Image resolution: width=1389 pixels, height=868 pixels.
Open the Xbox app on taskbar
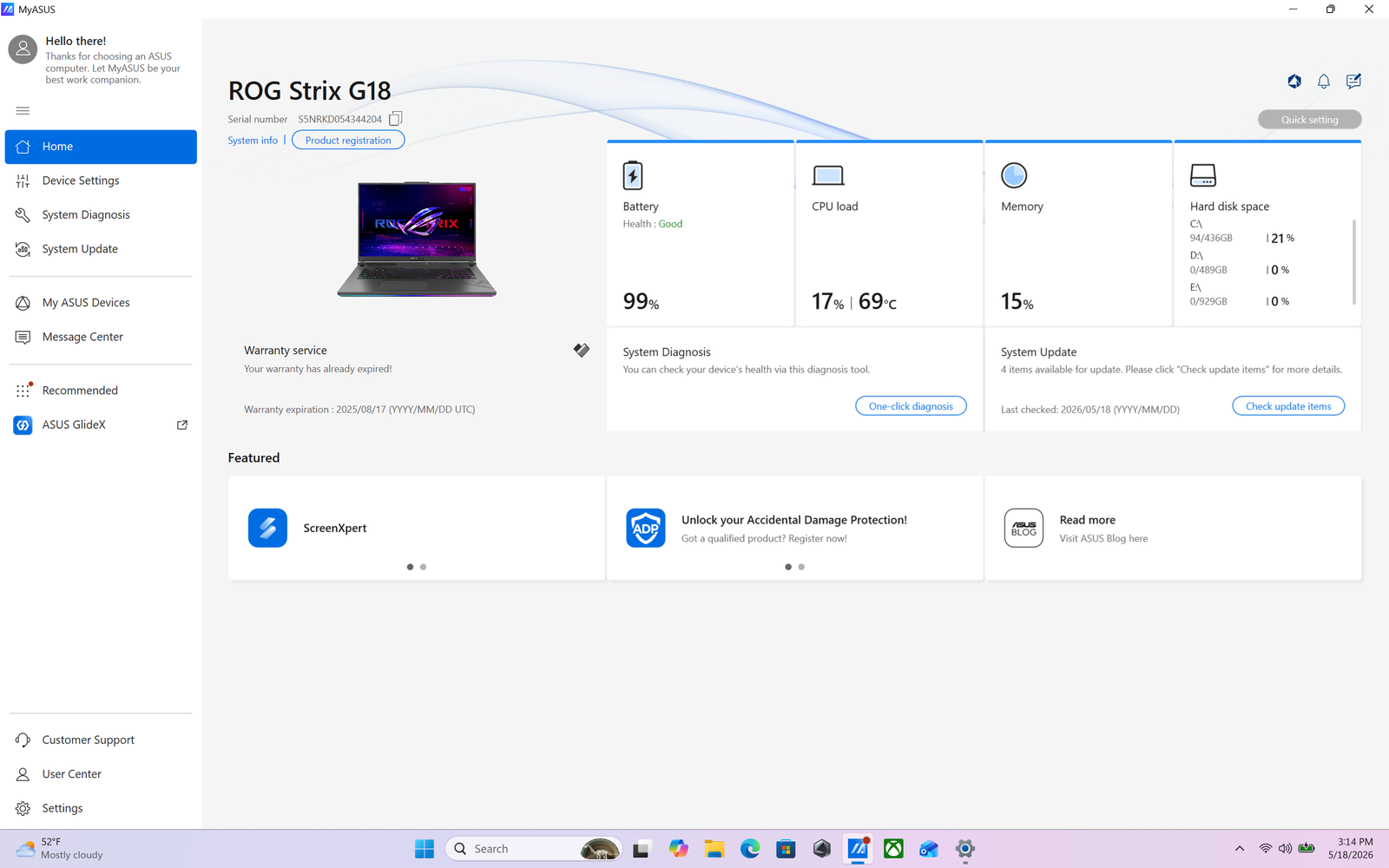[x=893, y=849]
